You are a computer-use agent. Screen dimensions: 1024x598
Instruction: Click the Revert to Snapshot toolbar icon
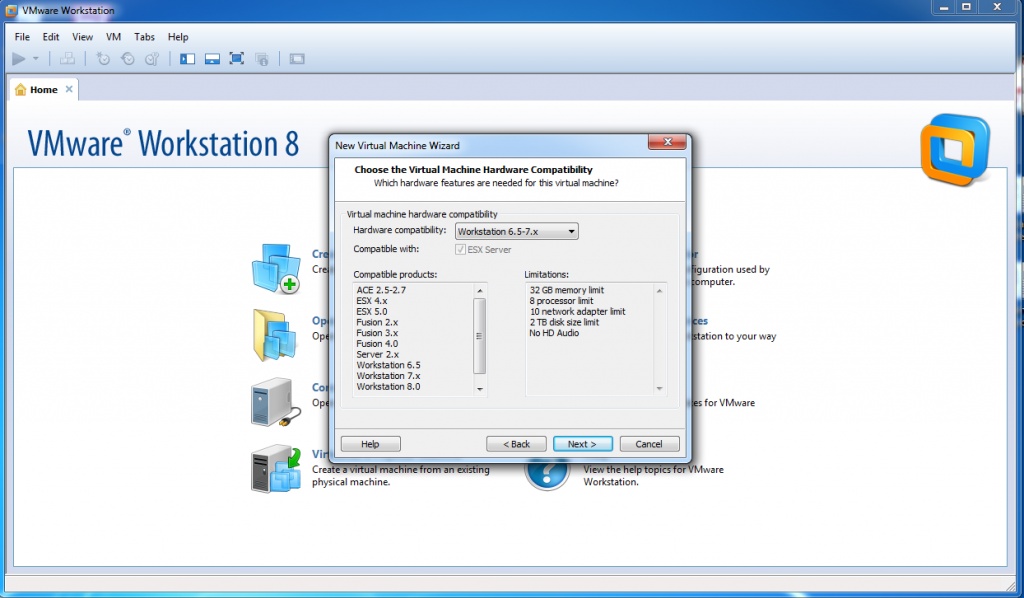(128, 59)
